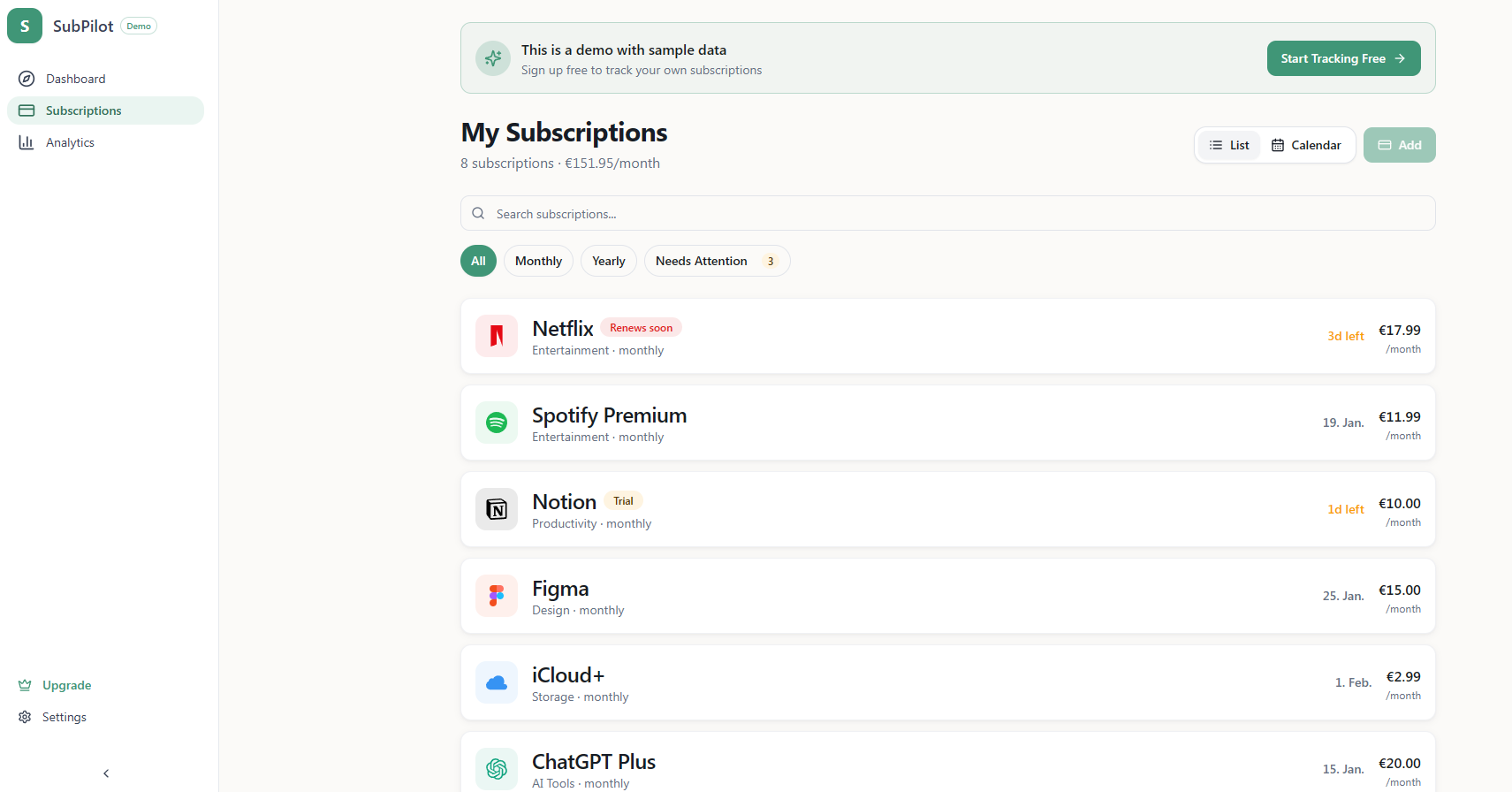
Task: Click the SubPilot green S logo
Action: (x=25, y=26)
